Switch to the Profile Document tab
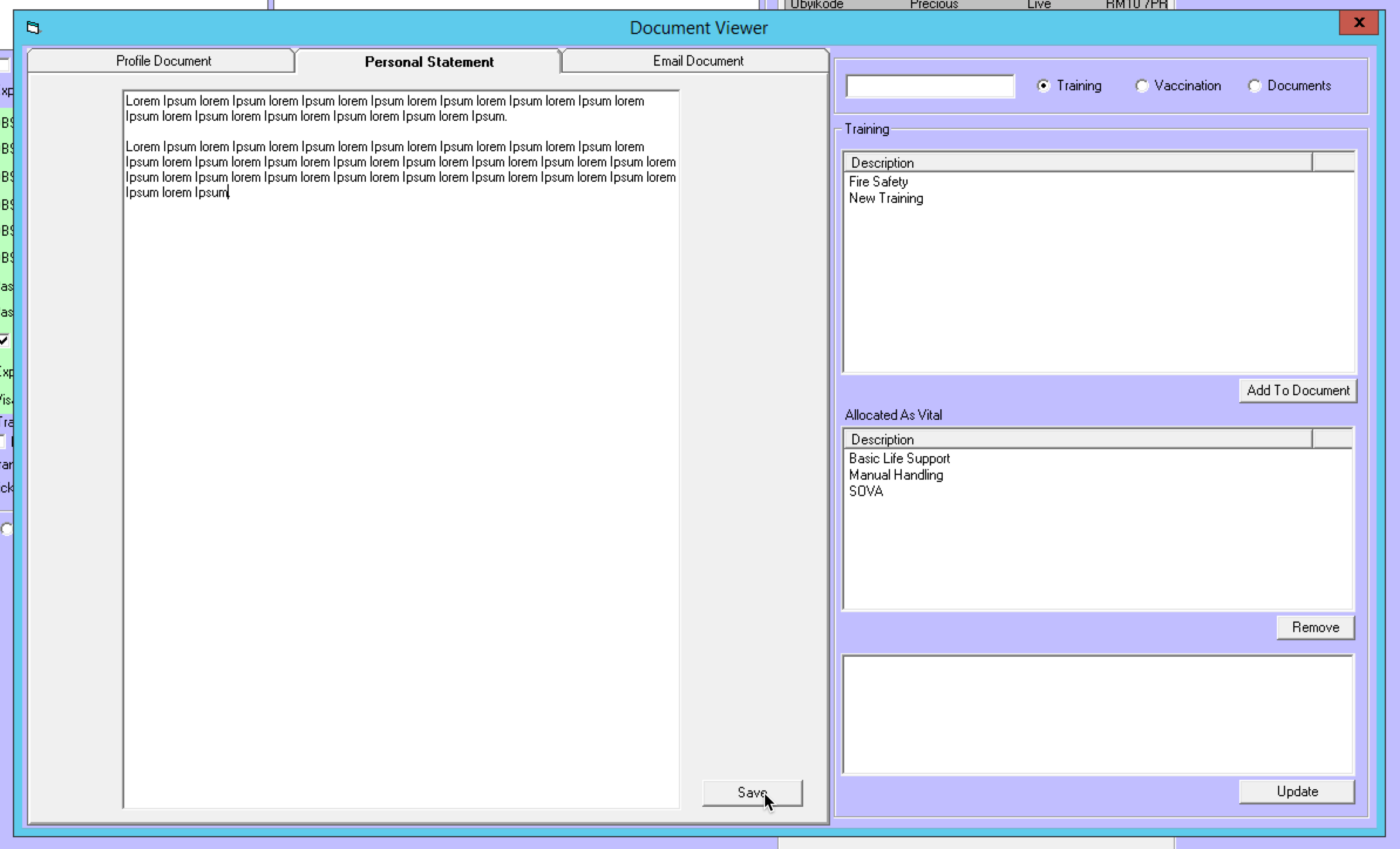Viewport: 1400px width, 849px height. coord(163,61)
